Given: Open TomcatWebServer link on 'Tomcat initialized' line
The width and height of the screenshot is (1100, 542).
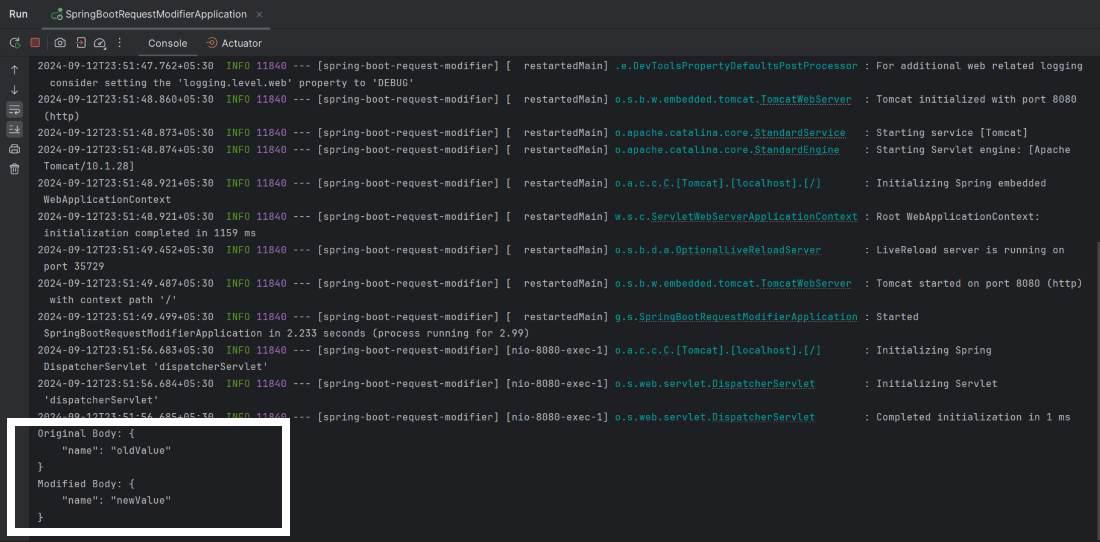Looking at the screenshot, I should [806, 100].
